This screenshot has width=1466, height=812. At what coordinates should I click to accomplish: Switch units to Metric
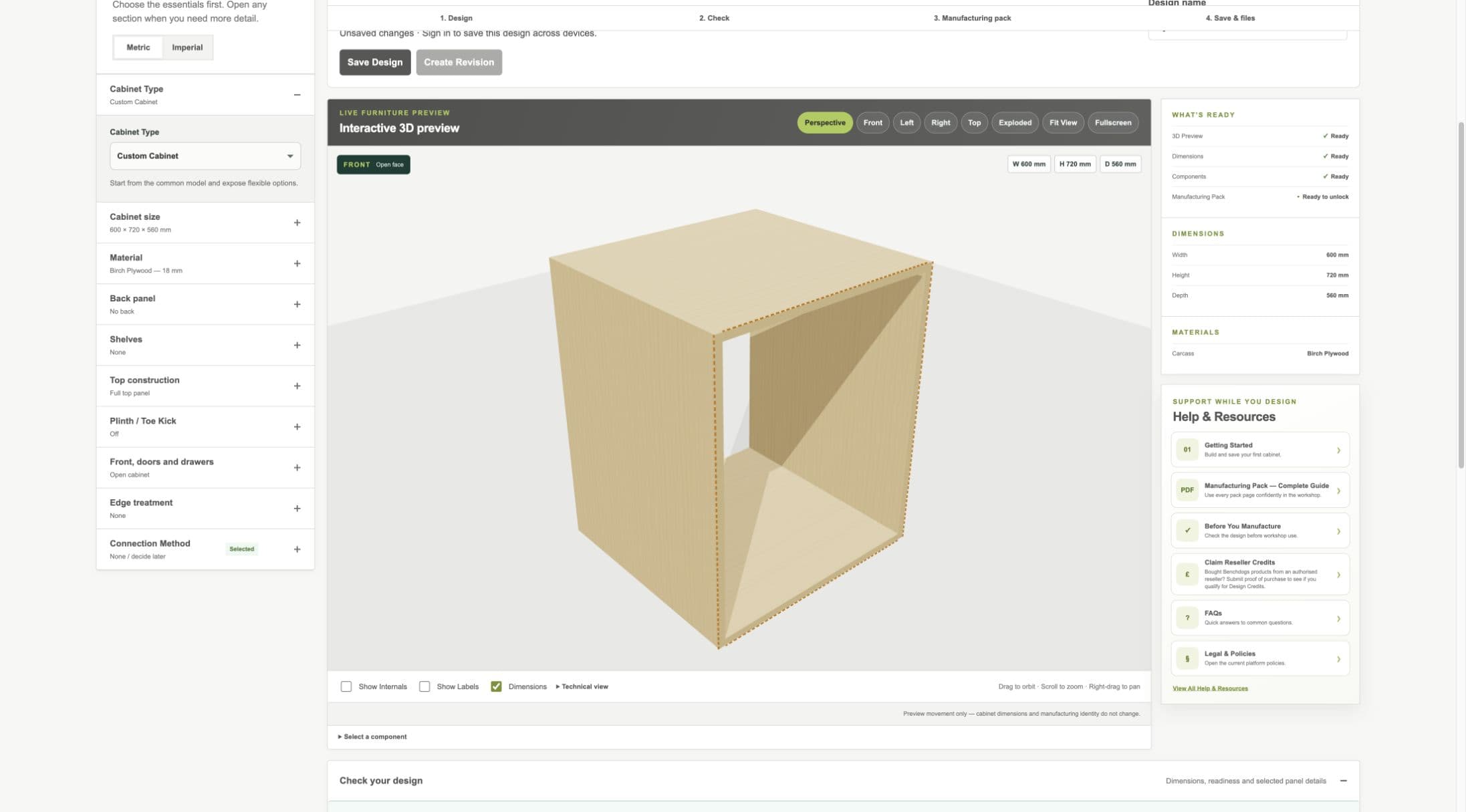pyautogui.click(x=138, y=47)
